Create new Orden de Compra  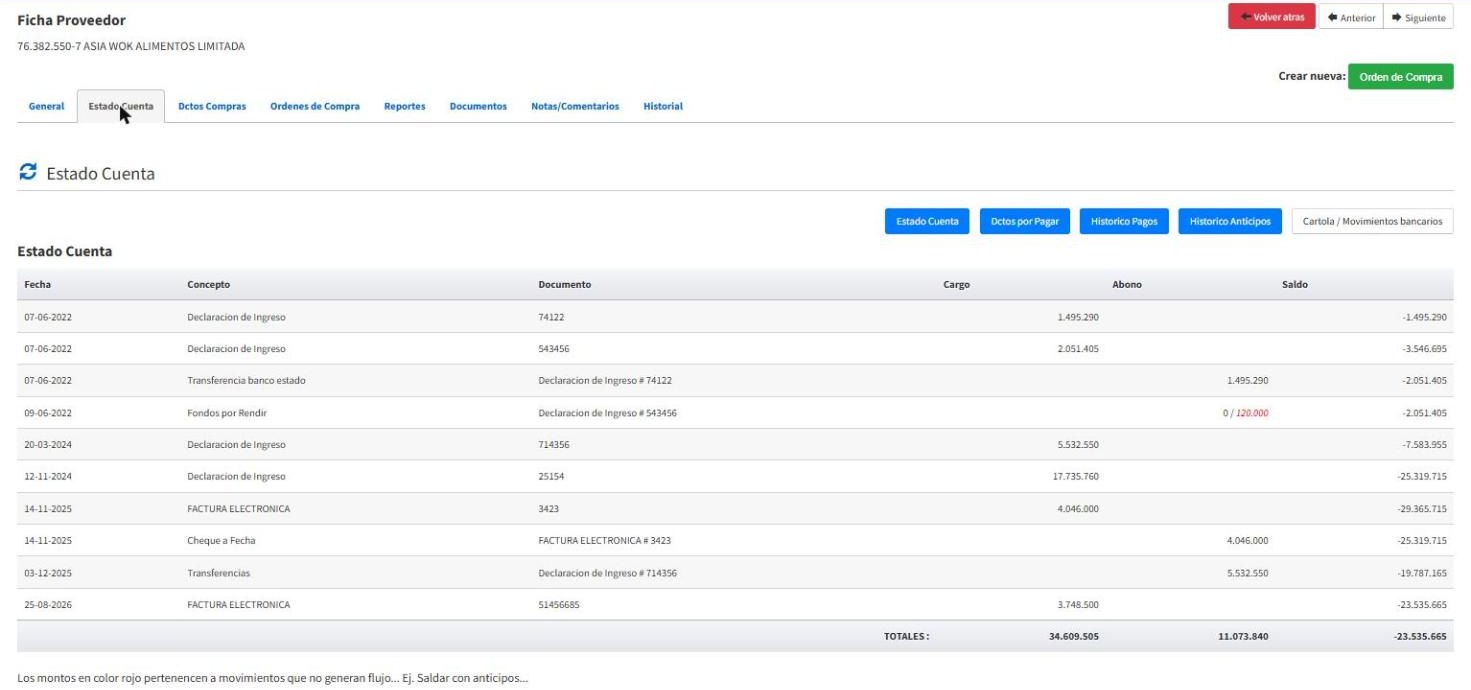tap(1400, 77)
